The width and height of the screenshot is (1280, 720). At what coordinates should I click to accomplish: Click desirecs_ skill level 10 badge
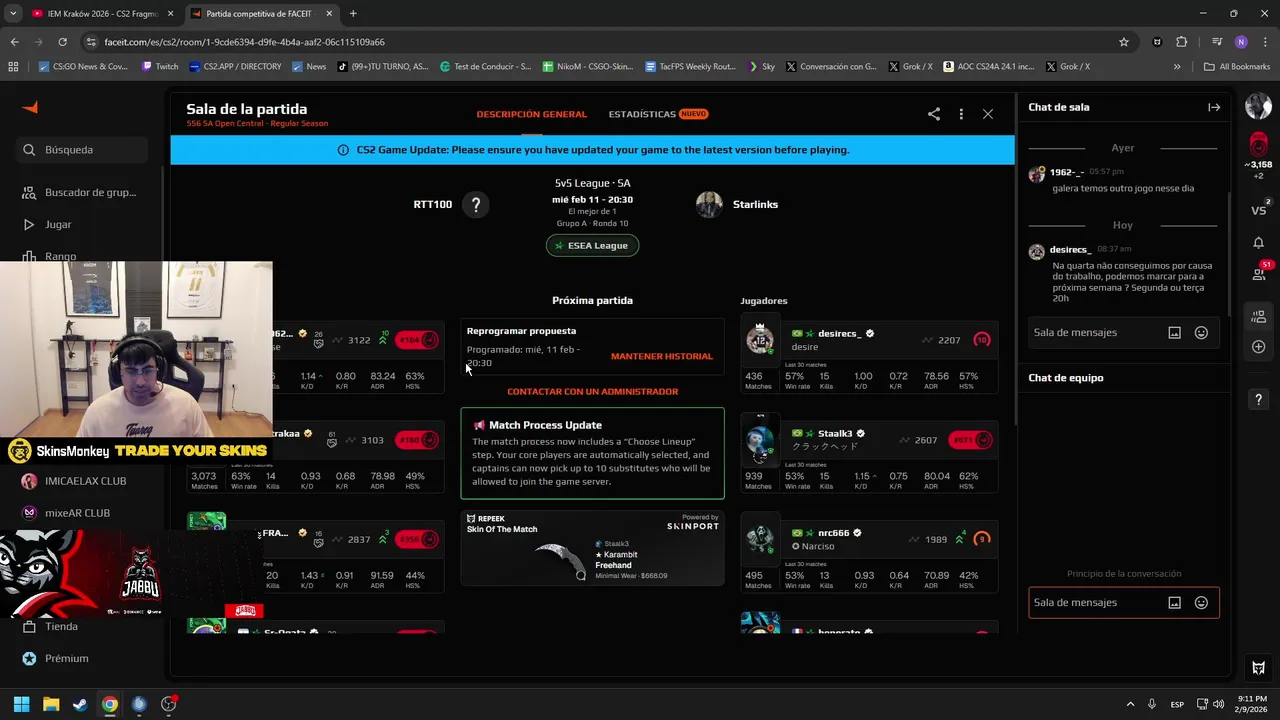[x=981, y=340]
